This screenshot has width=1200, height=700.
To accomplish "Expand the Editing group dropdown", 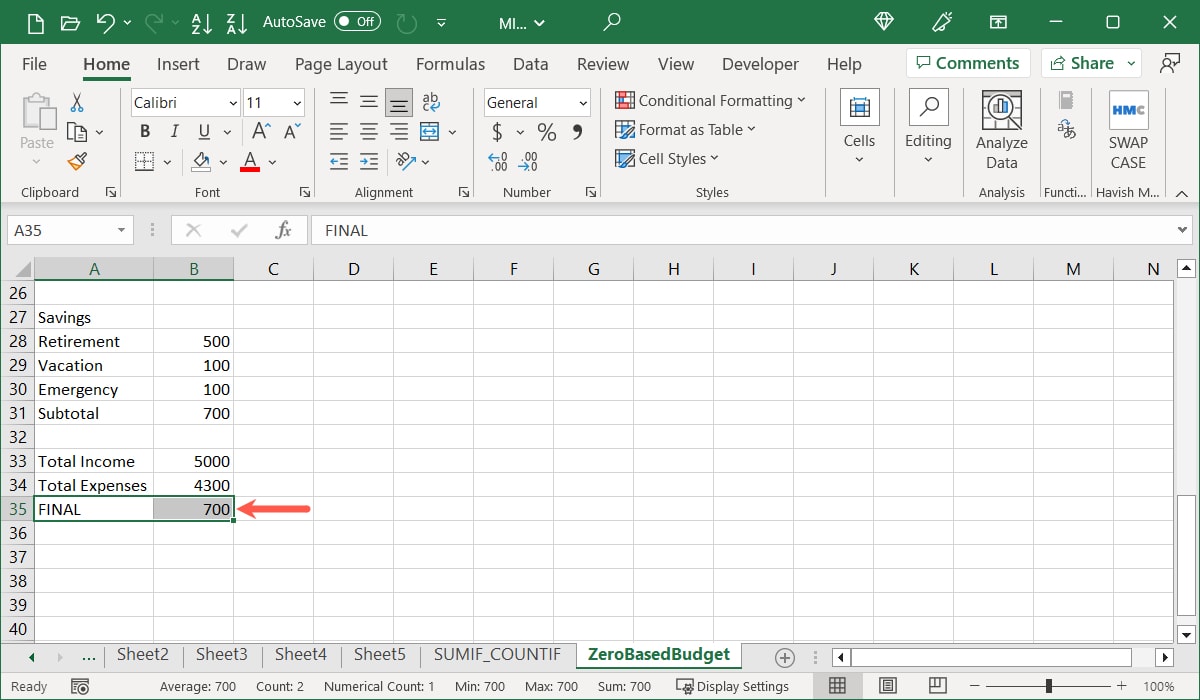I will point(928,159).
